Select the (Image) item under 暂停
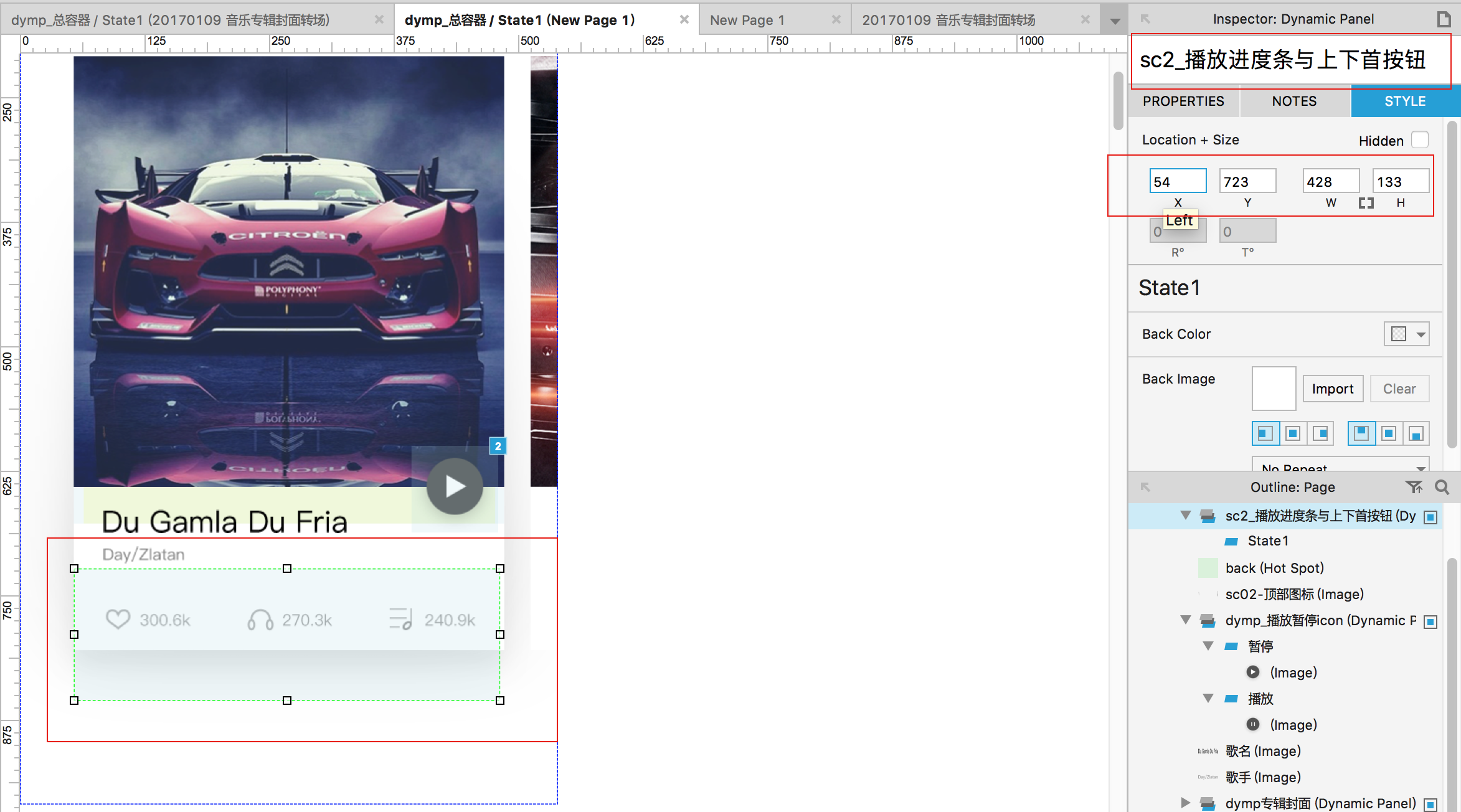This screenshot has width=1461, height=812. point(1293,673)
